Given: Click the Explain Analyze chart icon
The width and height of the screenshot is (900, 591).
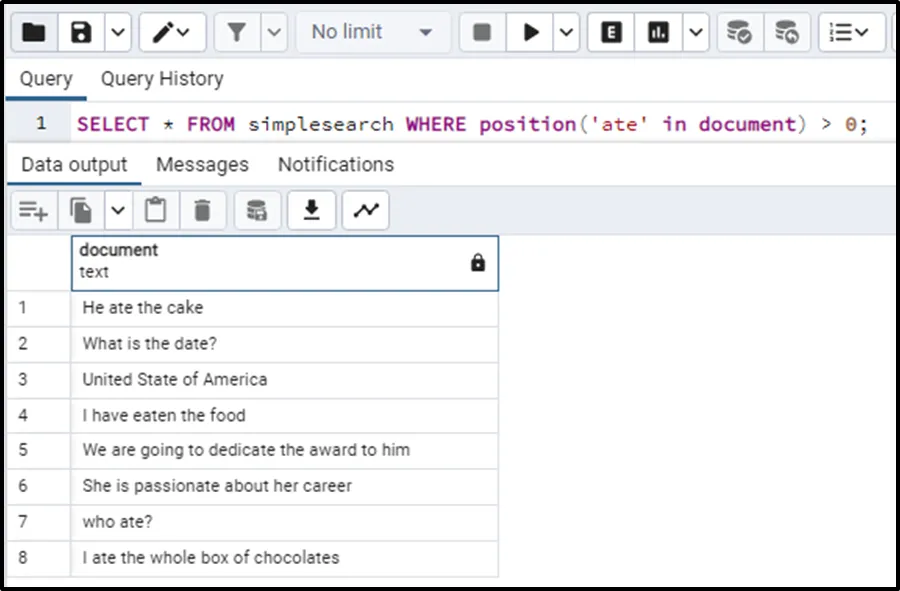Looking at the screenshot, I should [658, 33].
